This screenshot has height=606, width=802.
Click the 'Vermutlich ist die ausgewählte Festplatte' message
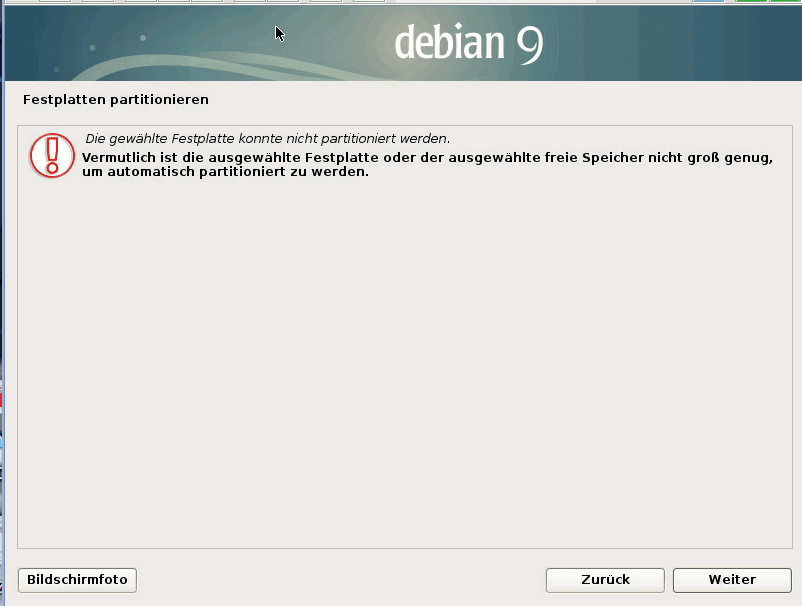(427, 164)
